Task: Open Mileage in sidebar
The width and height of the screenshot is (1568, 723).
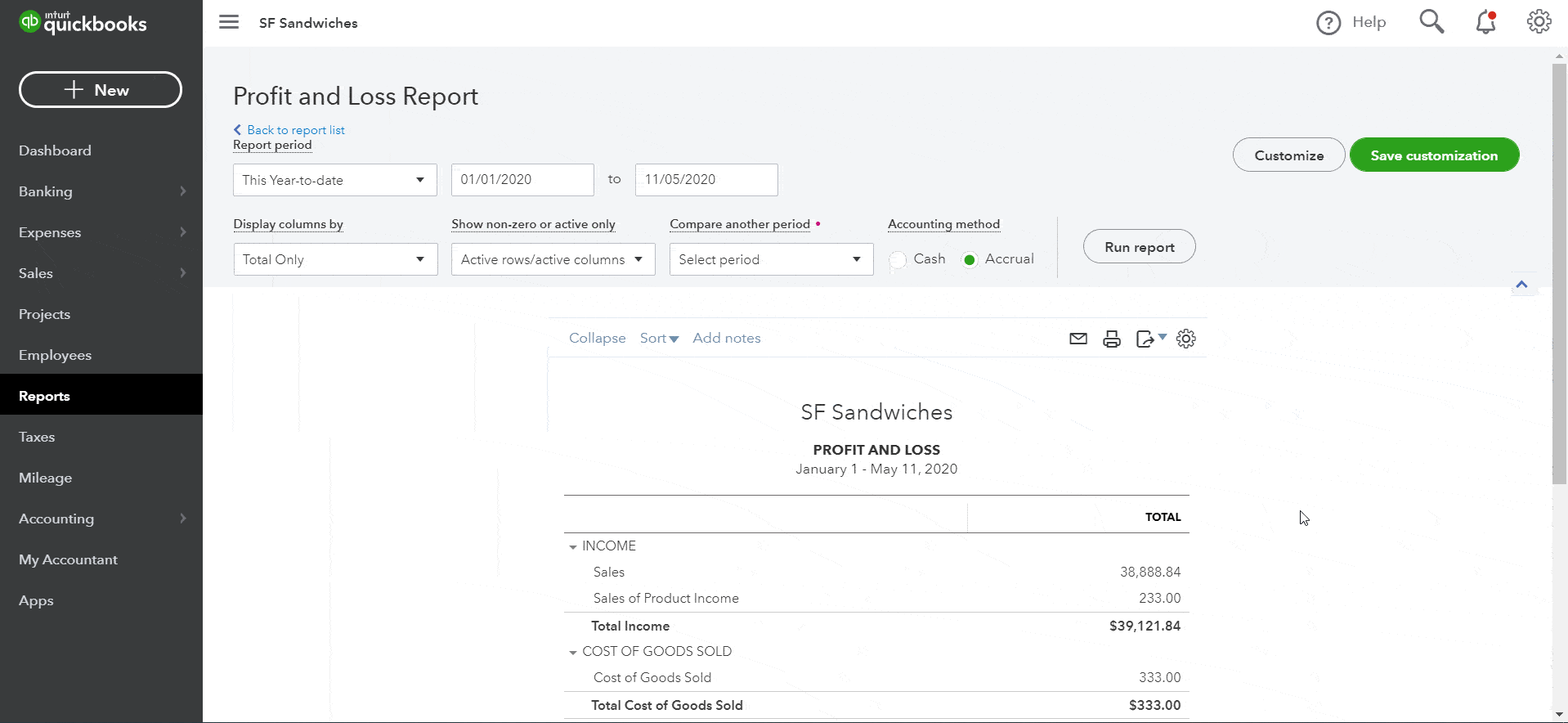Action: tap(45, 478)
